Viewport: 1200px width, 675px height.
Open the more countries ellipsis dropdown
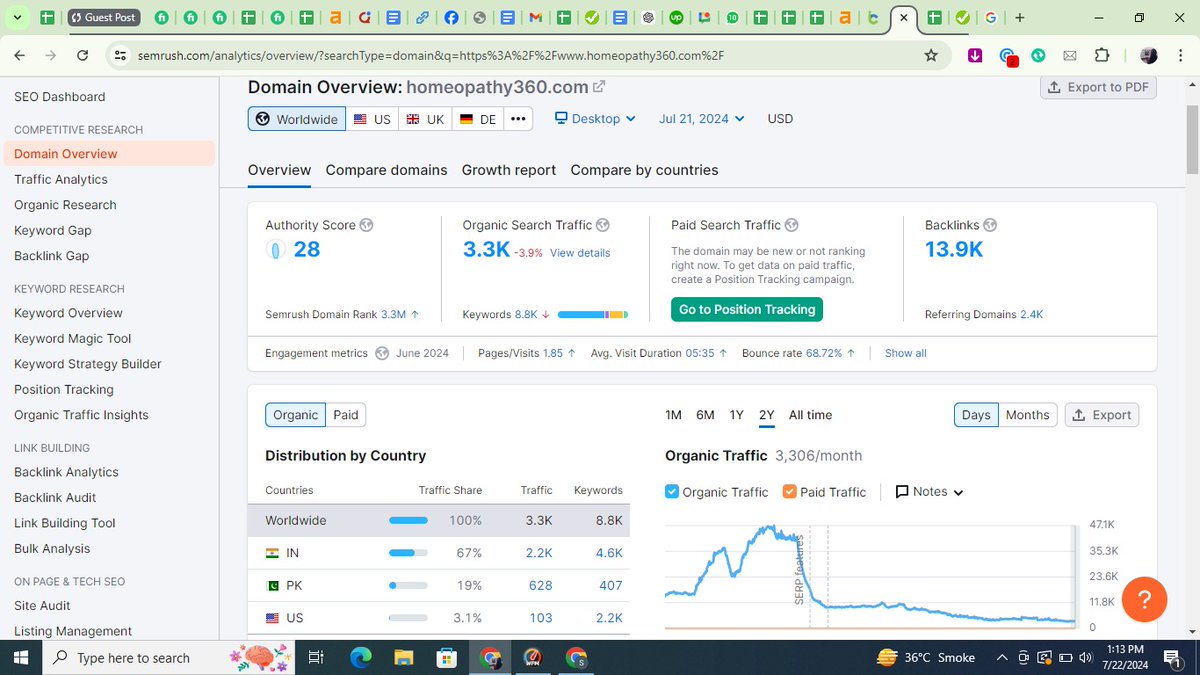click(x=517, y=119)
